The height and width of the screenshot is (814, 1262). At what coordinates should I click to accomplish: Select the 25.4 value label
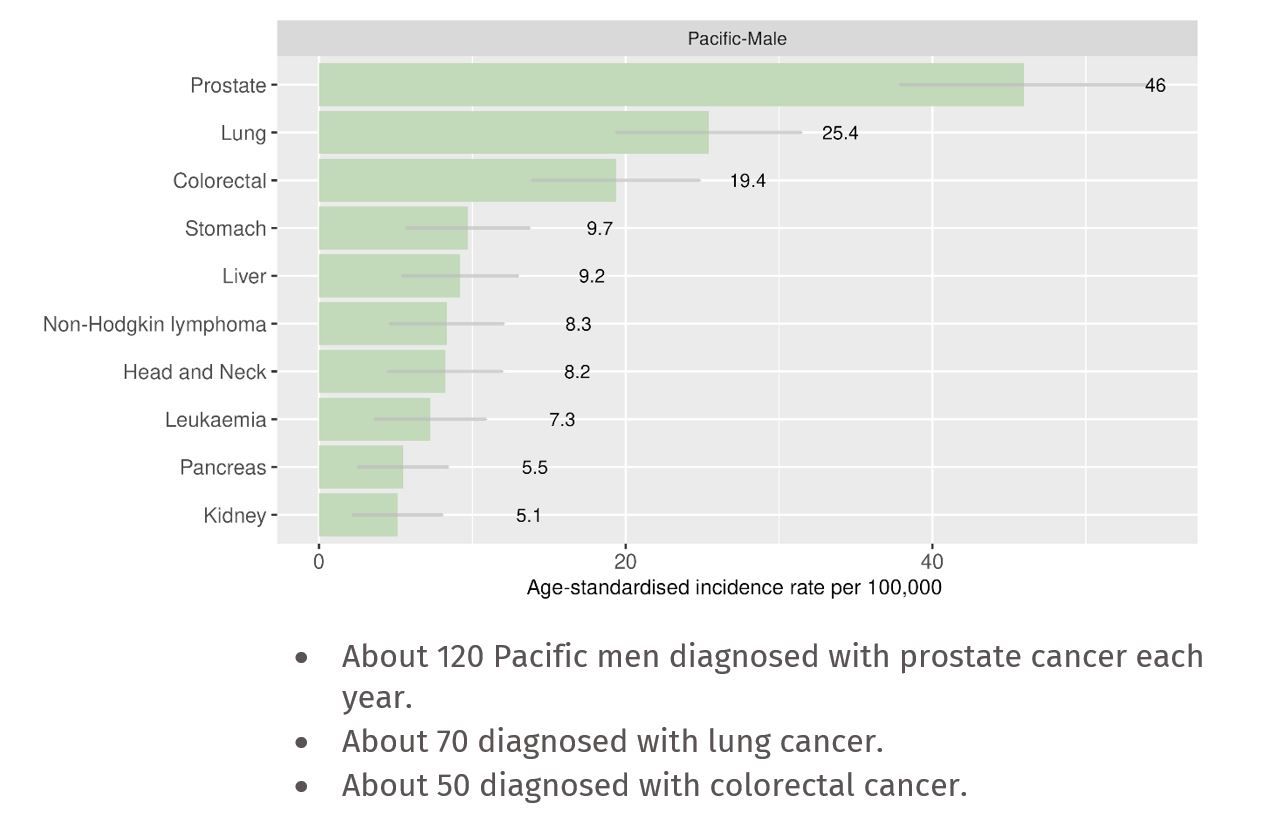(x=840, y=133)
